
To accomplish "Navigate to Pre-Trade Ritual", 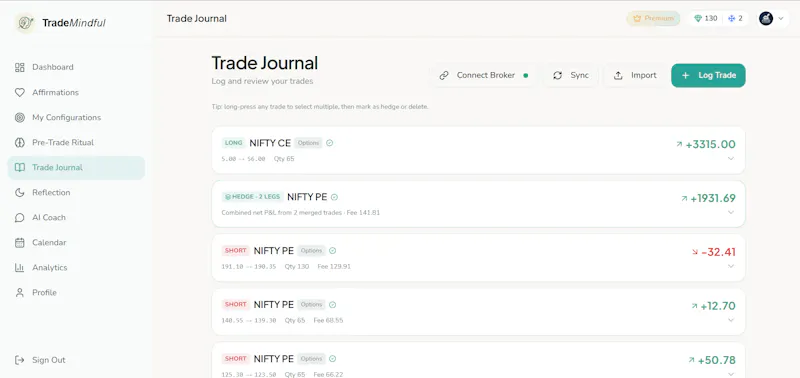I will [76, 142].
